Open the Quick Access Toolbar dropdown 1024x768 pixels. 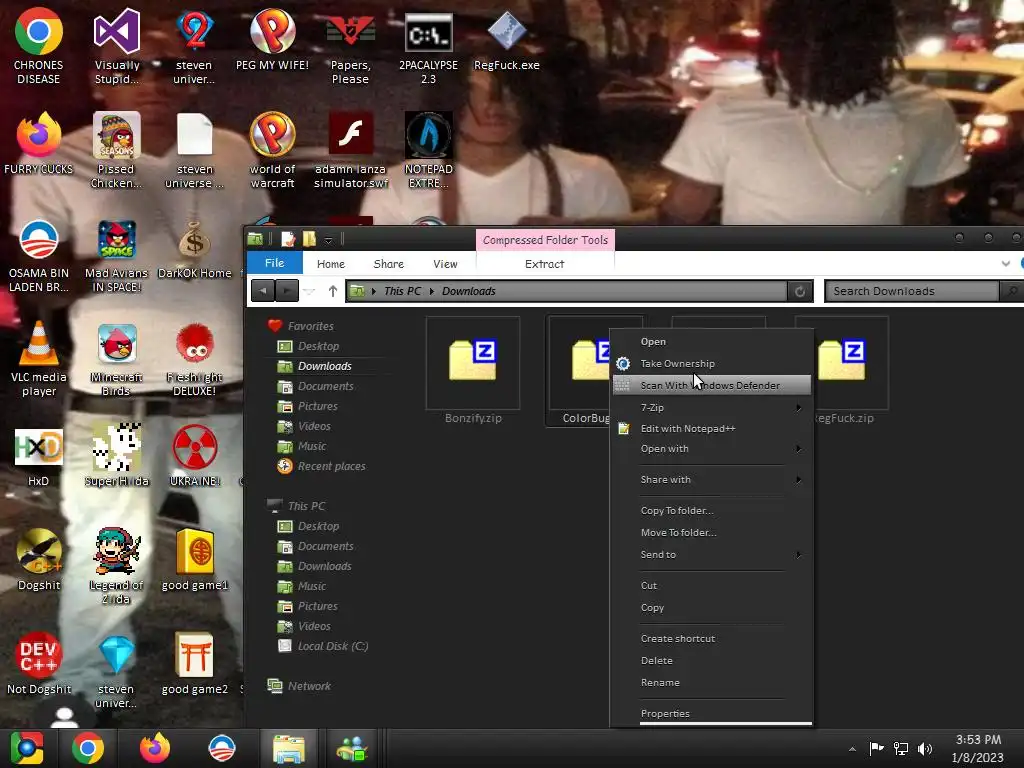[328, 240]
